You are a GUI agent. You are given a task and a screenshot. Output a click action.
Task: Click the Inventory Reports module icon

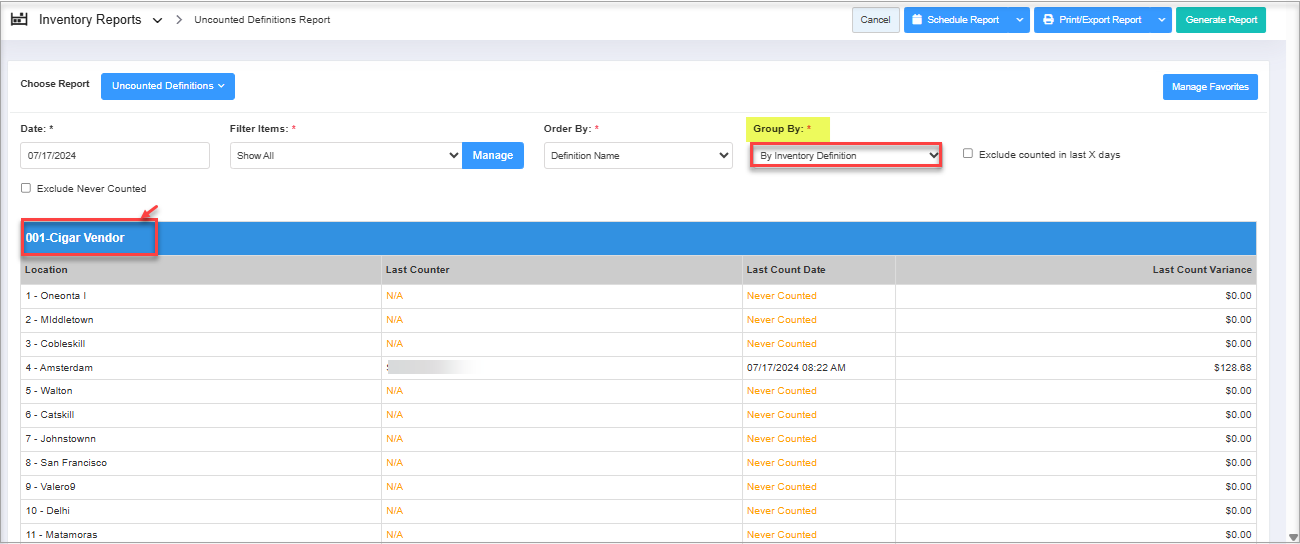(19, 20)
